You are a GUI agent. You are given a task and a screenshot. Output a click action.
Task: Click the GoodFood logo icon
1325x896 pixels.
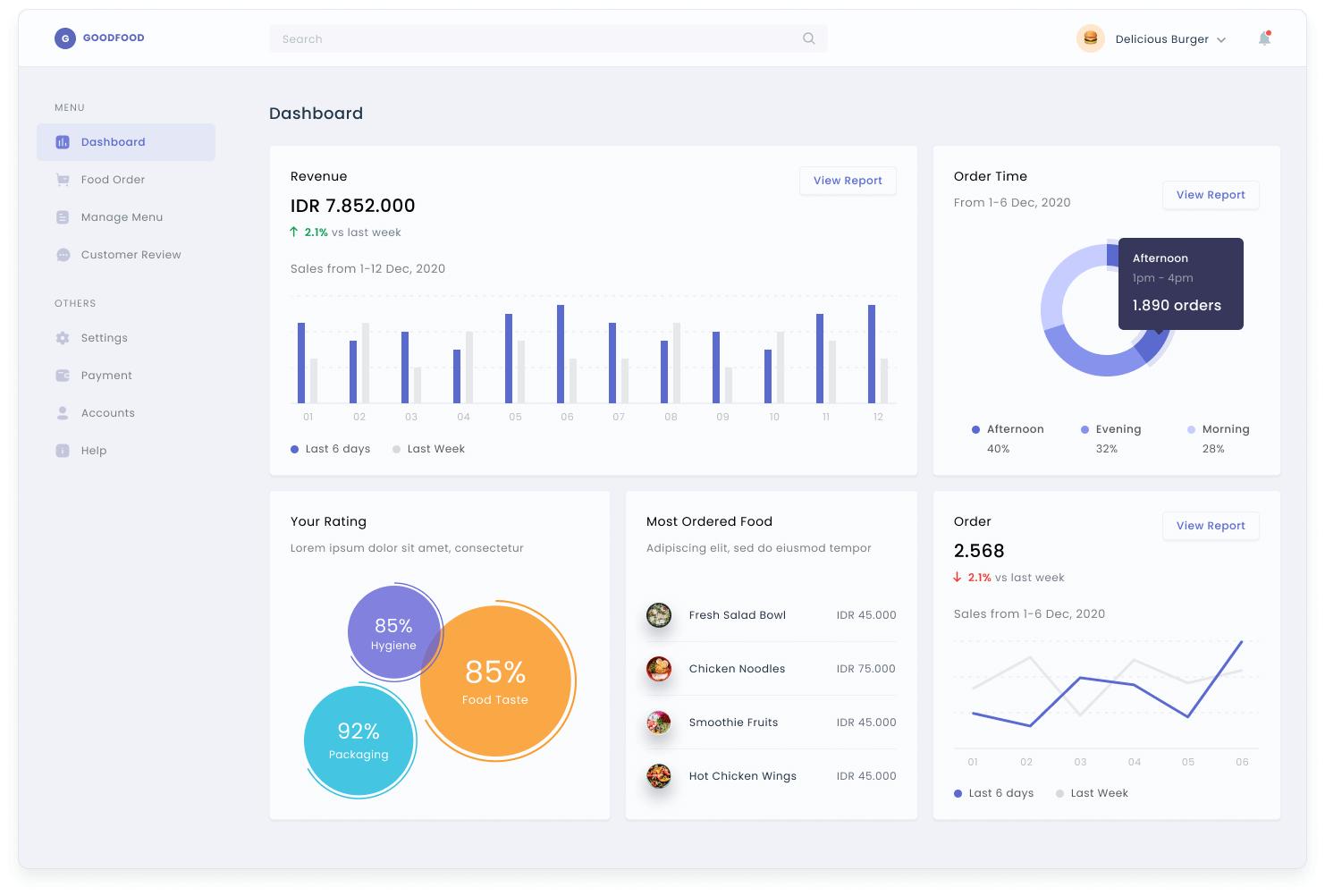(65, 38)
